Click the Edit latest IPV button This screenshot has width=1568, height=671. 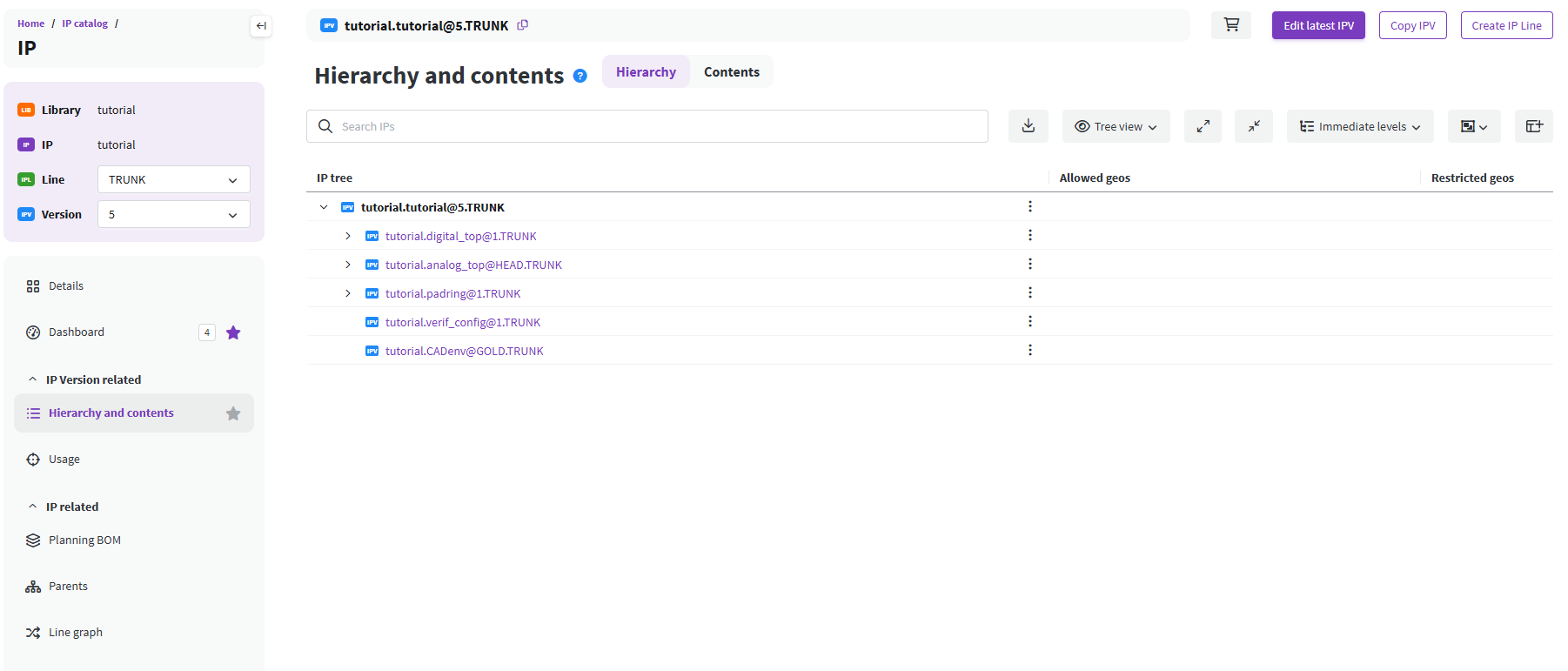point(1317,25)
